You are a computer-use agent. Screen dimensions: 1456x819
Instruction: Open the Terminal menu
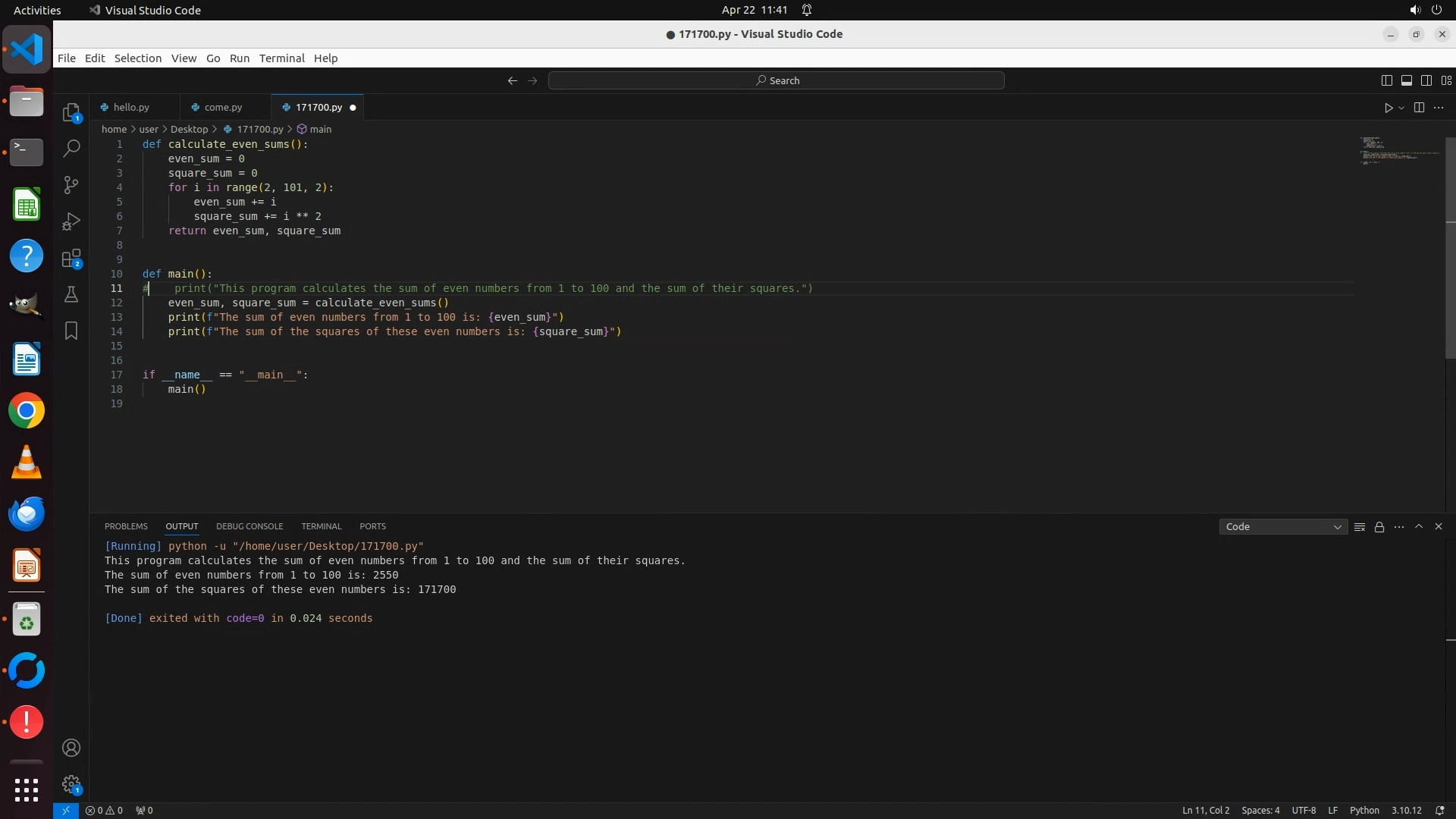[x=281, y=58]
